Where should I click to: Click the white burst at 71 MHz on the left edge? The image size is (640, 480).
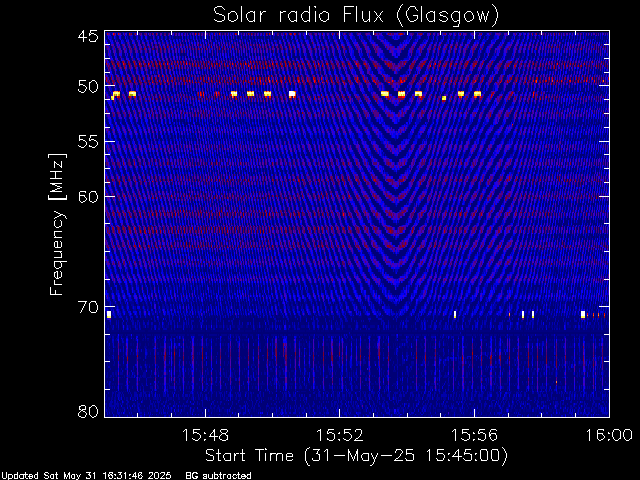pos(109,314)
